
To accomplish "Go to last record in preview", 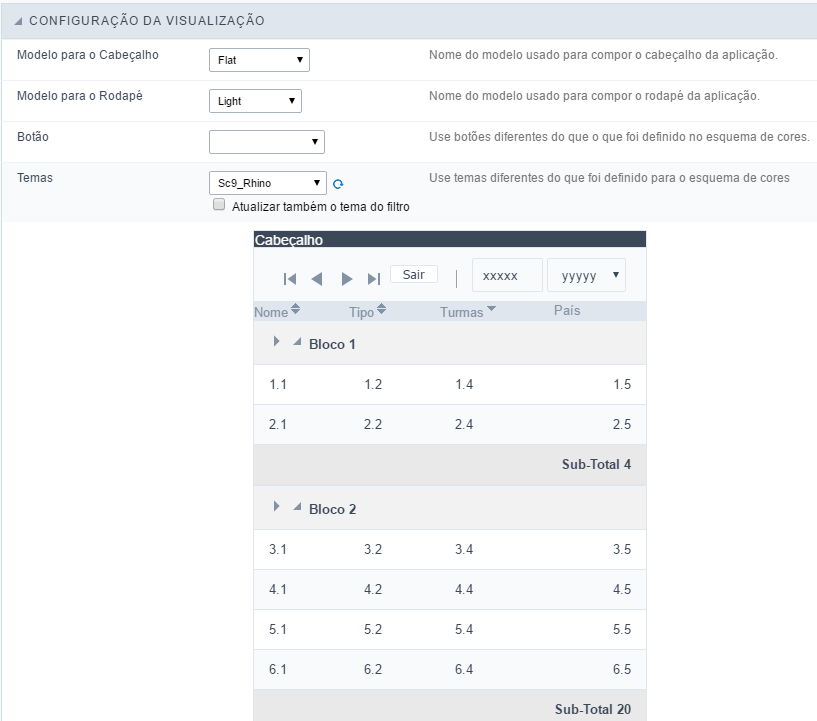I will [x=374, y=279].
